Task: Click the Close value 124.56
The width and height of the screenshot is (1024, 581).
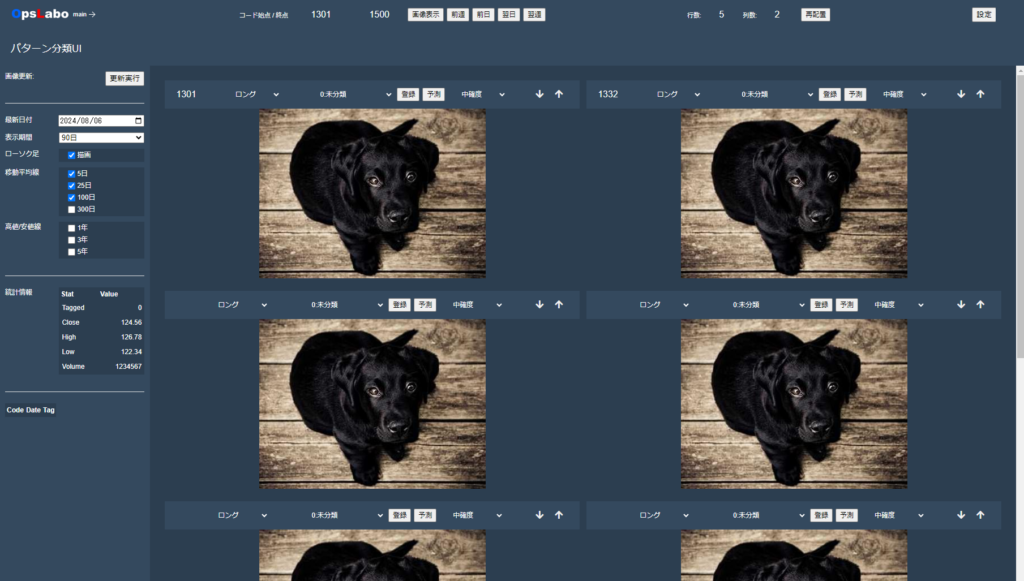Action: coord(131,322)
